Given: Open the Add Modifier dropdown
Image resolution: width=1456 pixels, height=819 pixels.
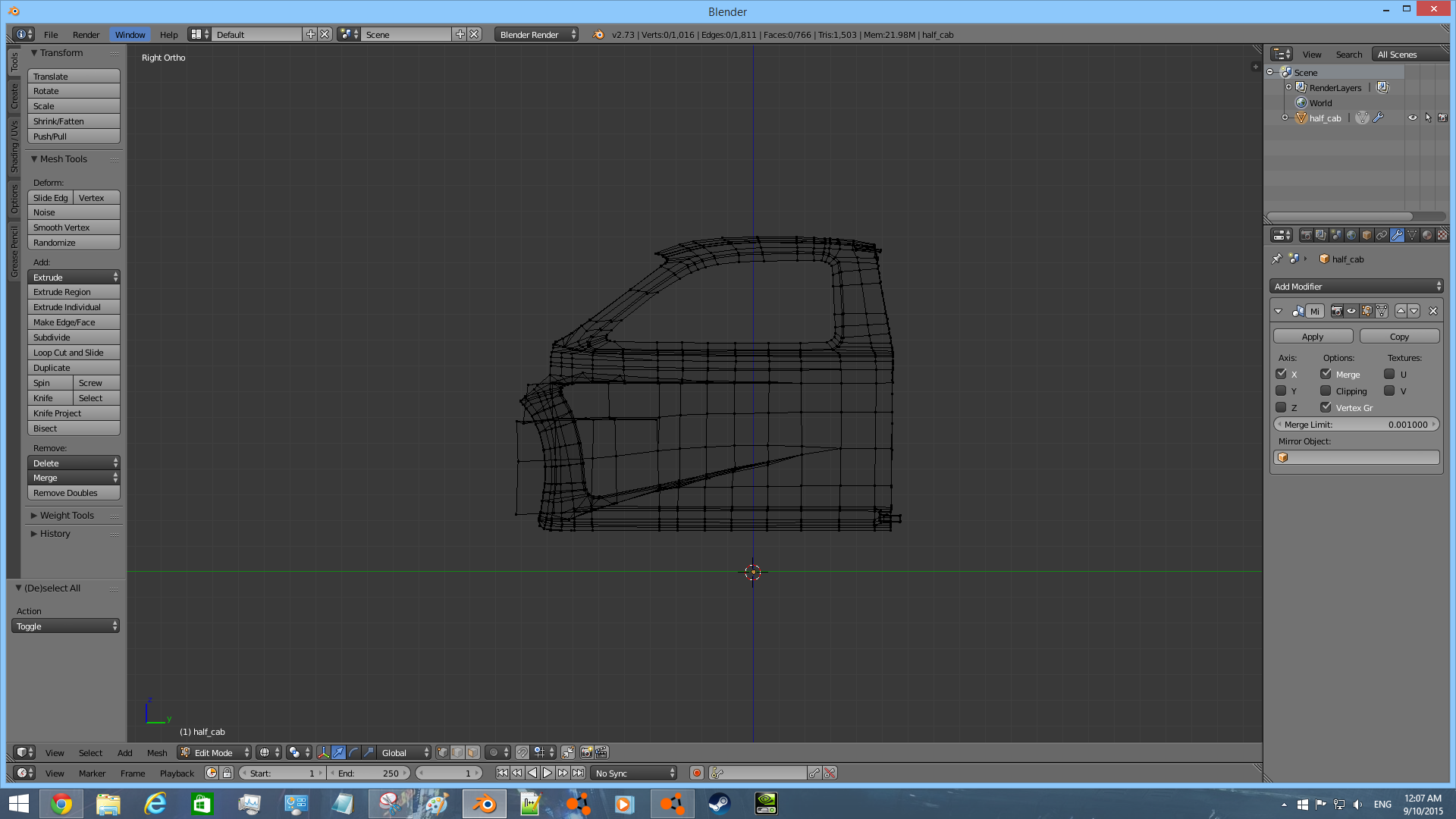Looking at the screenshot, I should [x=1357, y=286].
